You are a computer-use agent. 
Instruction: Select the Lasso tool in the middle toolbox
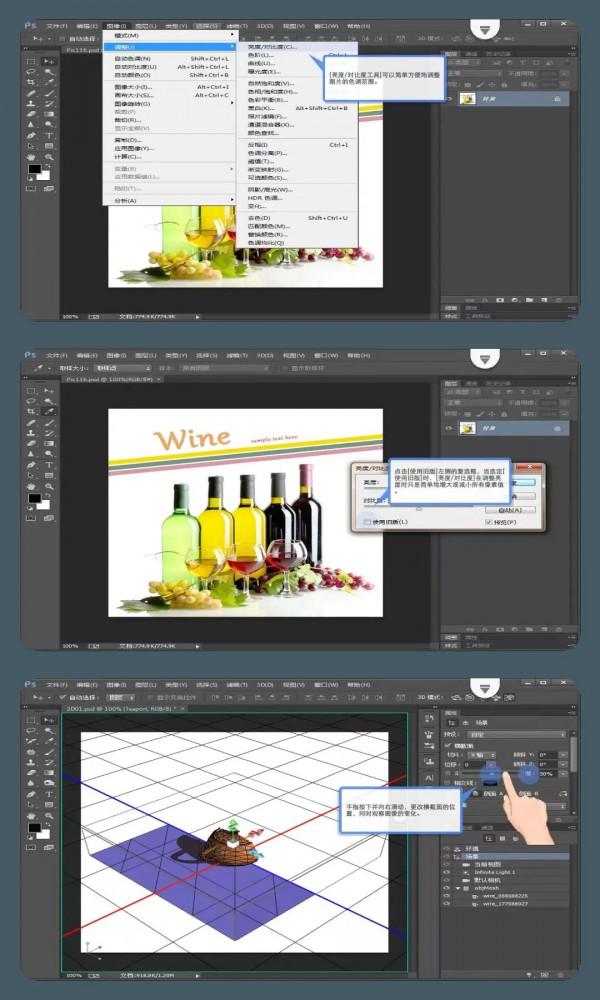(32, 401)
